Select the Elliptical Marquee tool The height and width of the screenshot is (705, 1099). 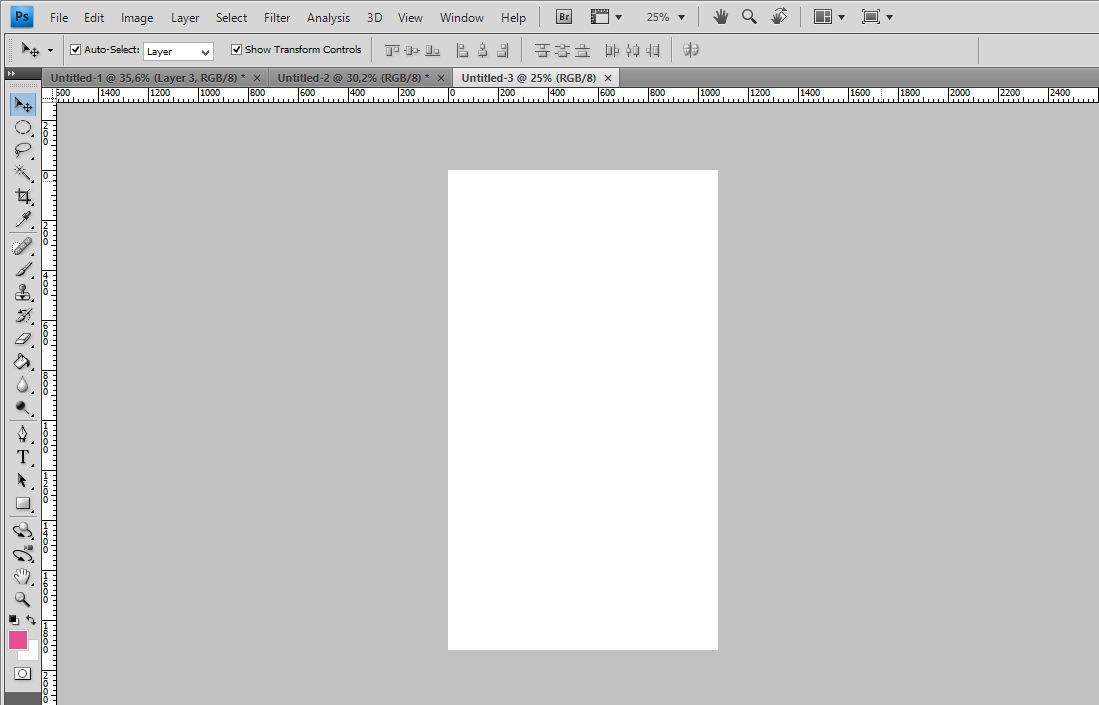point(23,128)
